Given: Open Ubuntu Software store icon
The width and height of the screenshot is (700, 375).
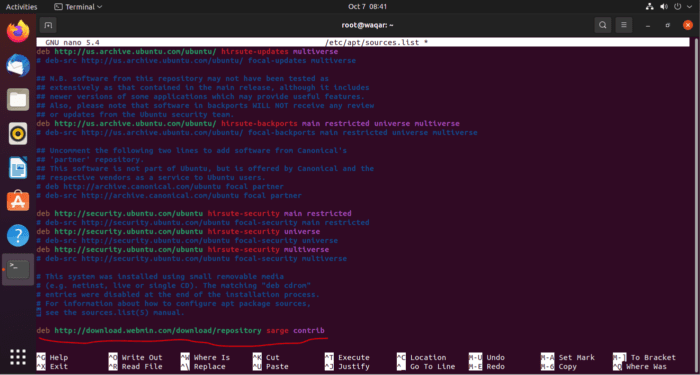Looking at the screenshot, I should [18, 201].
